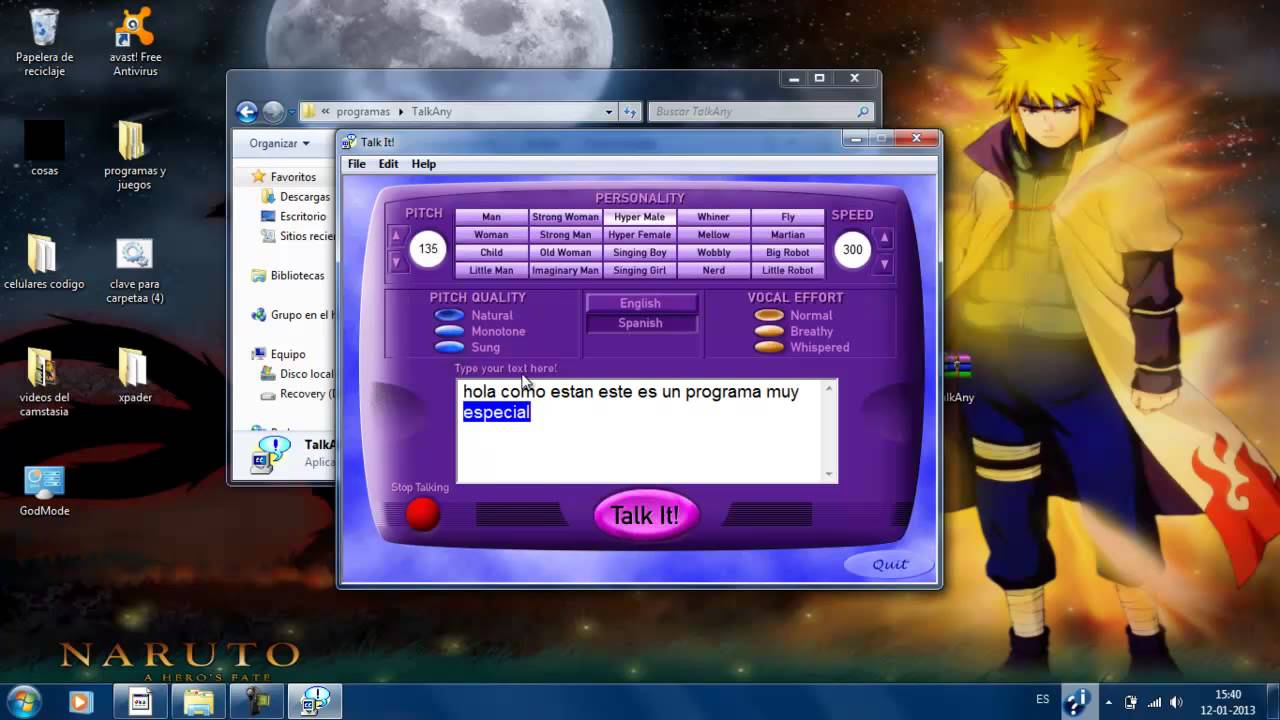Click the volume icon in system tray
Viewport: 1280px width, 720px height.
click(1176, 702)
